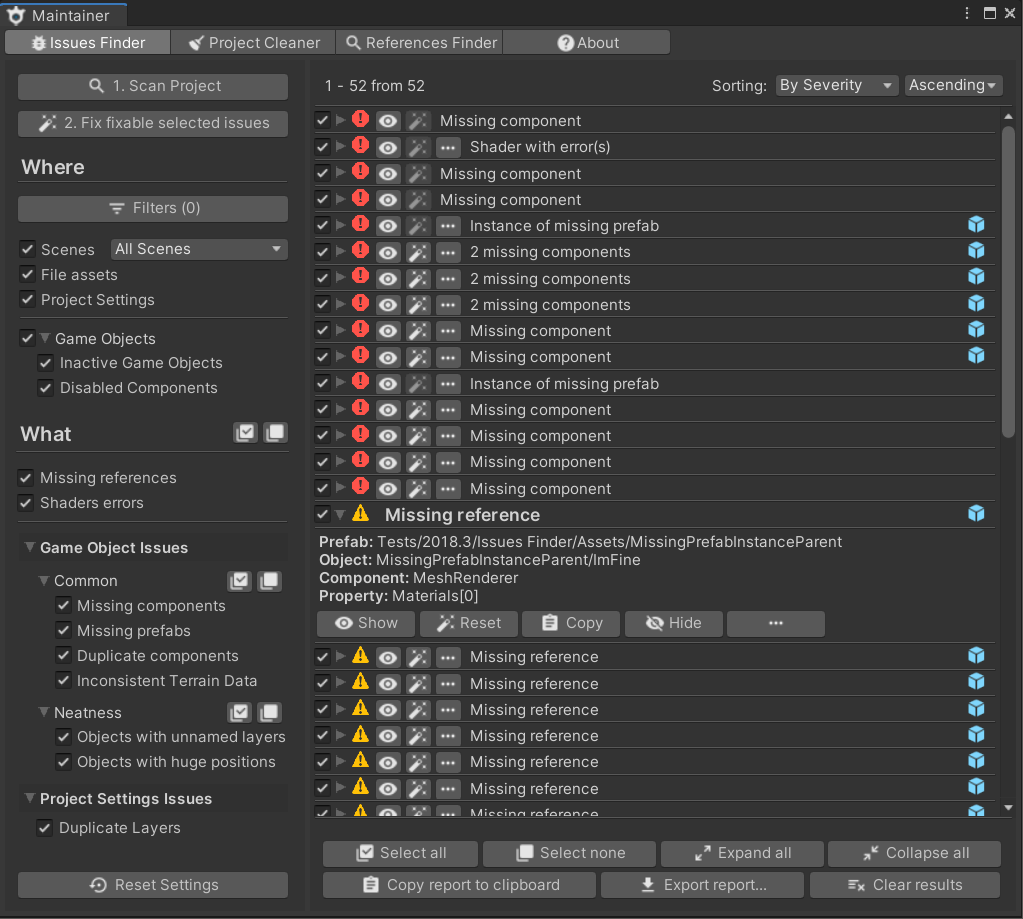Uncheck Duplicate Layers

pyautogui.click(x=44, y=828)
